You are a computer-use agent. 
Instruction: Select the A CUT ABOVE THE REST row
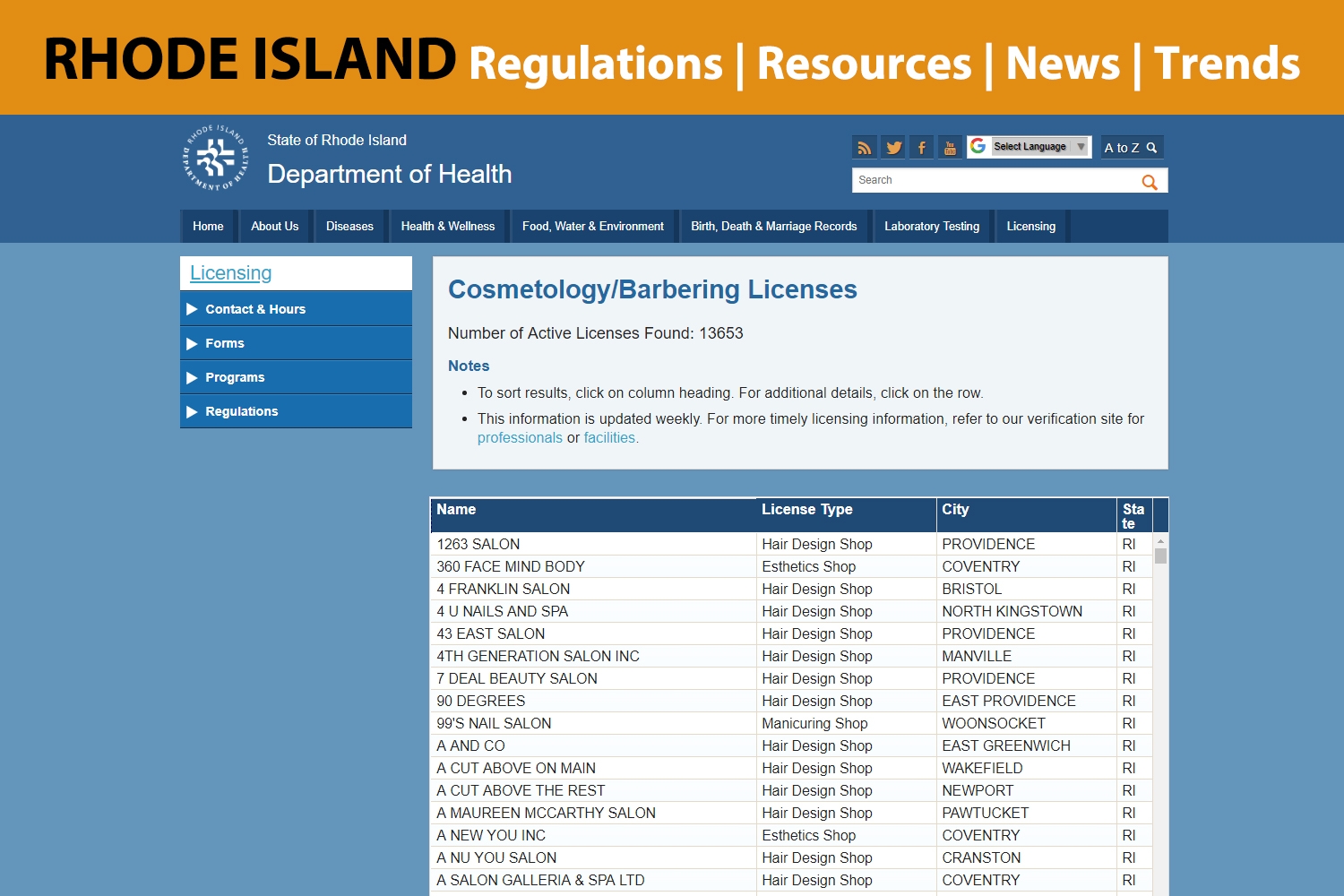pyautogui.click(x=791, y=790)
